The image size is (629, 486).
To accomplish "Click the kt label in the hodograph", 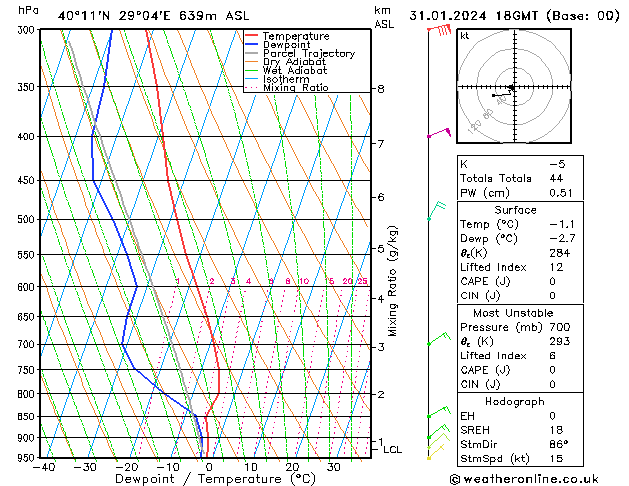I will pyautogui.click(x=465, y=36).
